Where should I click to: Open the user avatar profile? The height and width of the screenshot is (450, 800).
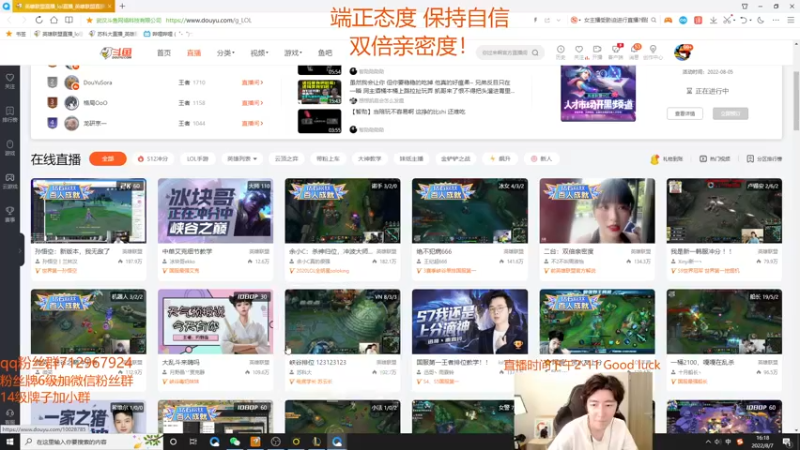682,52
